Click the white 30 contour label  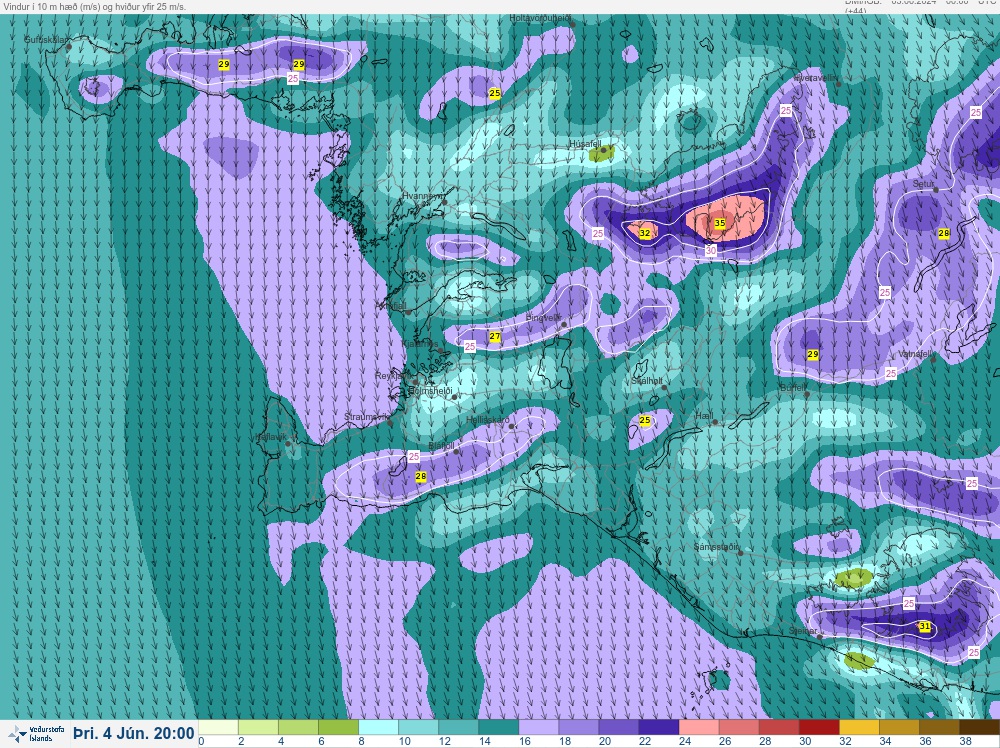pyautogui.click(x=711, y=251)
